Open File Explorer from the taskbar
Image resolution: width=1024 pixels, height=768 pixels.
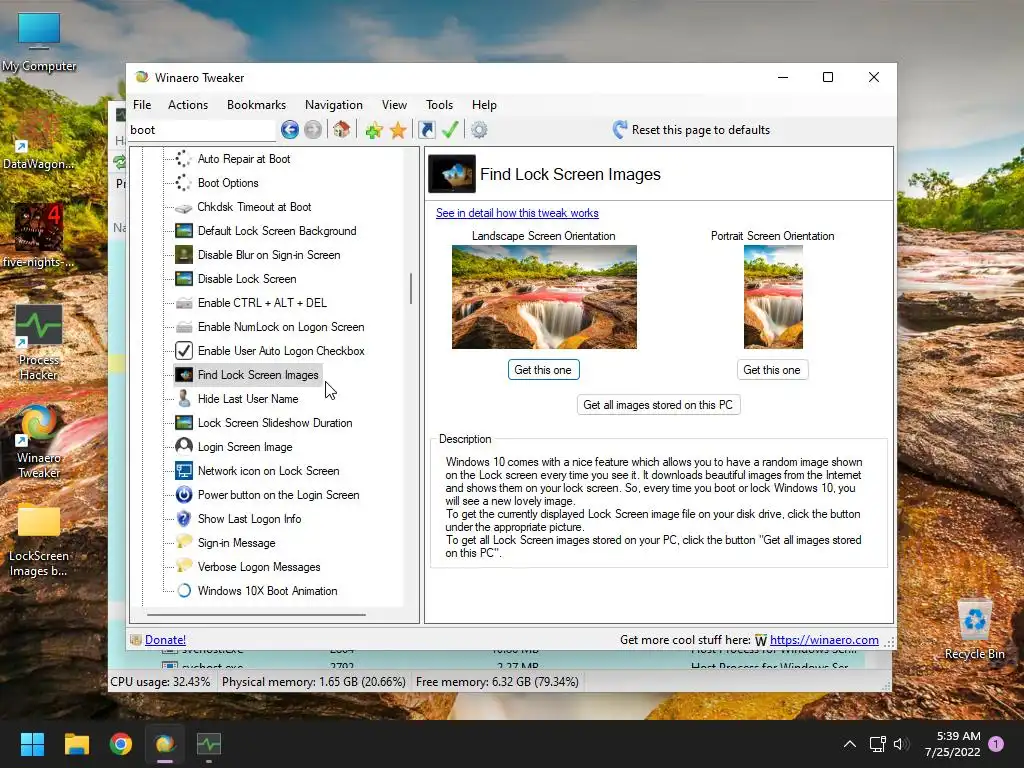click(x=76, y=744)
